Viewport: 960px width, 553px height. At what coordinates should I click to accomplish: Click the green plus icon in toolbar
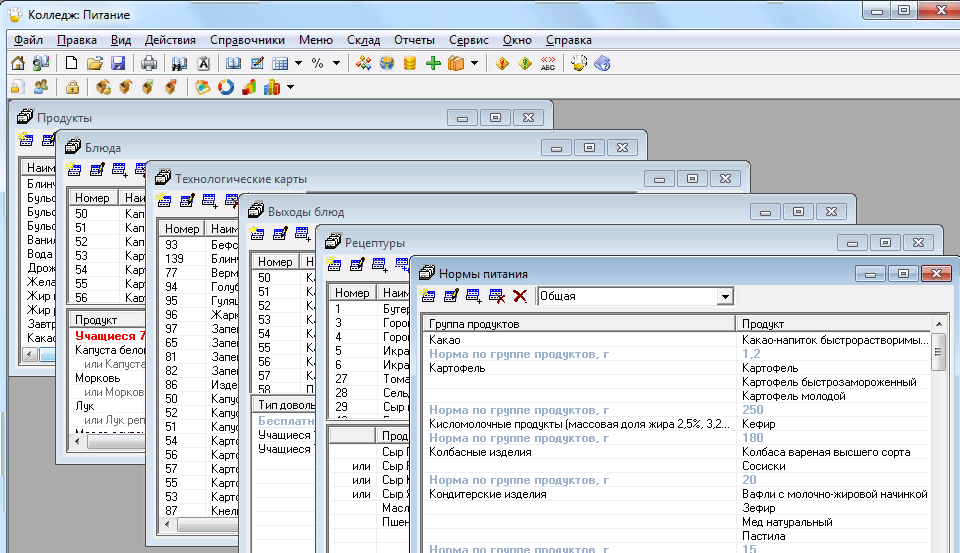(433, 64)
